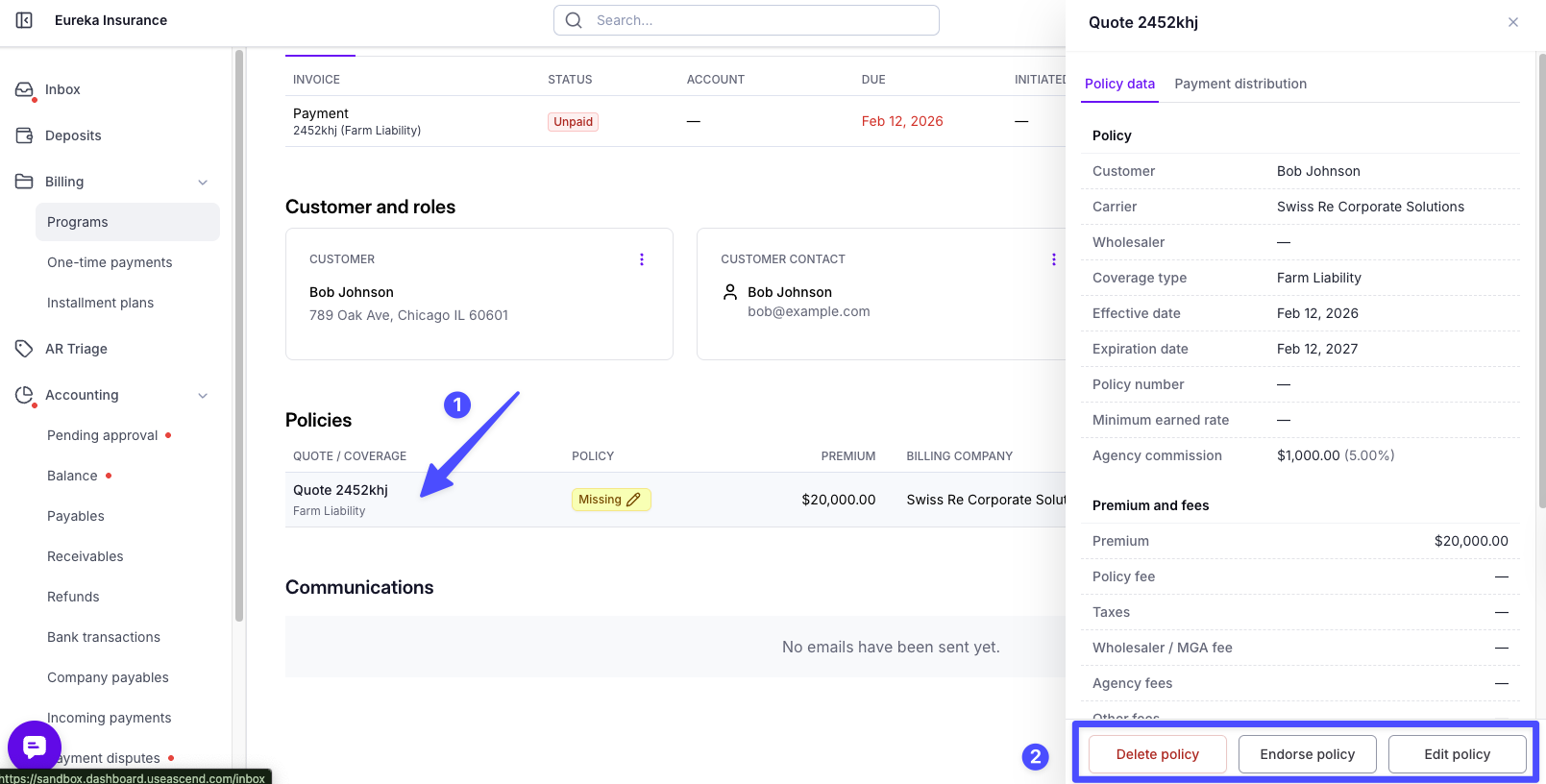Switch to Payment distribution tab
1546x784 pixels.
pyautogui.click(x=1240, y=84)
